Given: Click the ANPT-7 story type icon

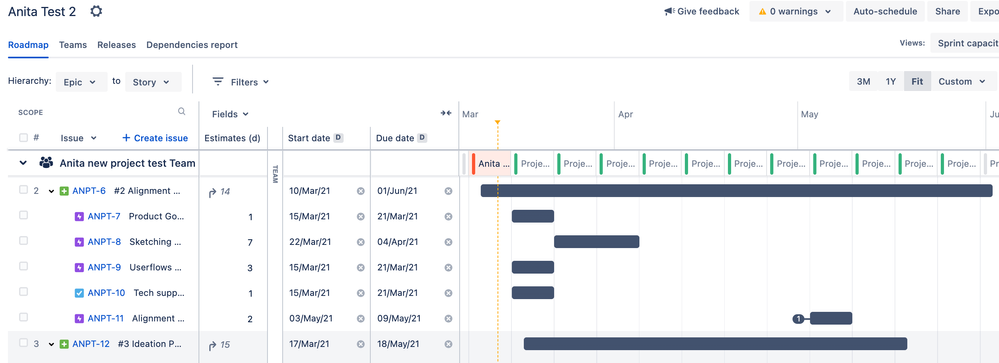Looking at the screenshot, I should click(x=79, y=217).
